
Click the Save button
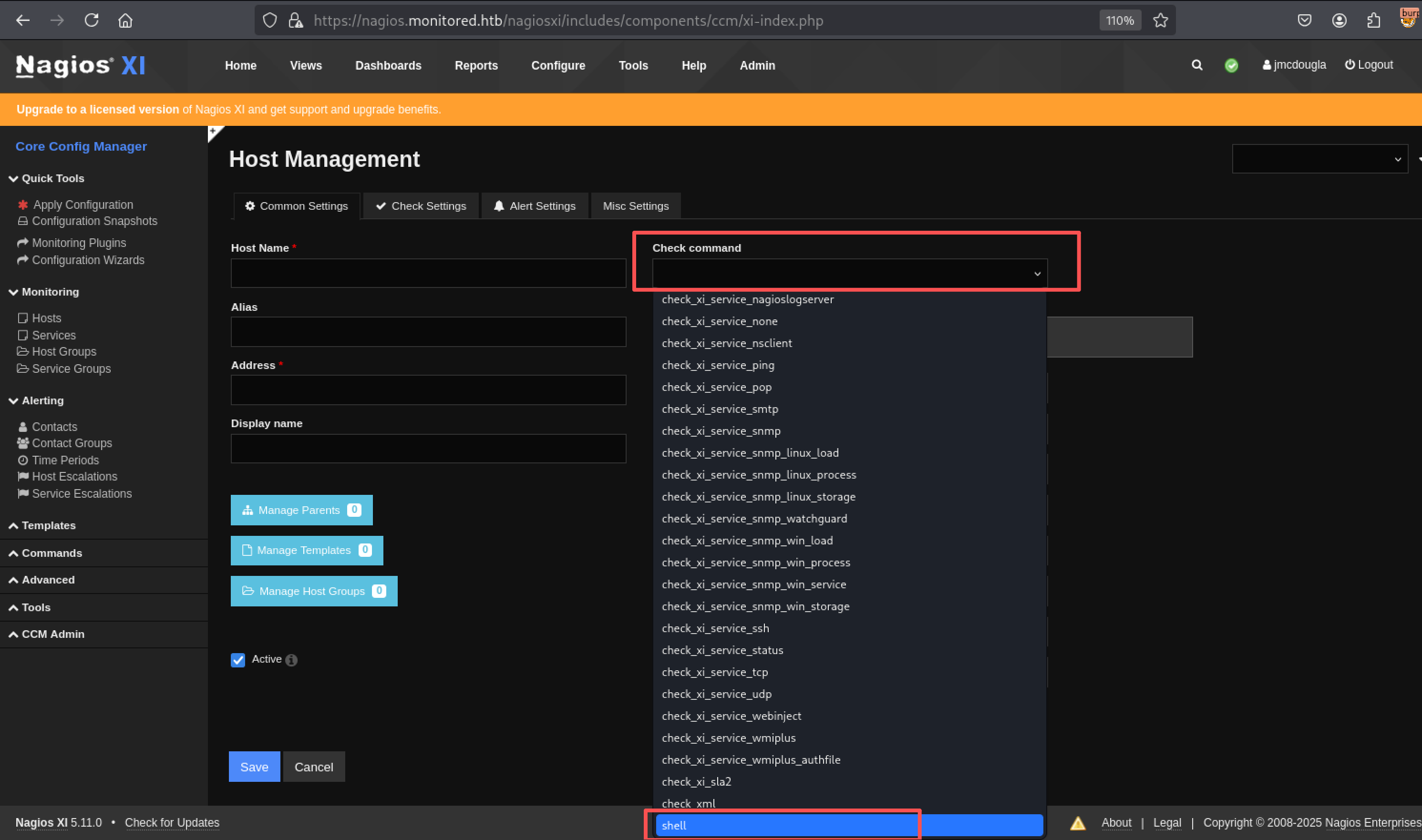click(254, 767)
